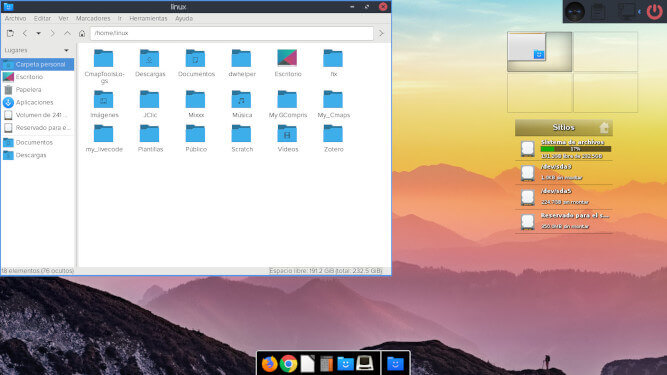
Task: Select the Mixxx folder
Action: pyautogui.click(x=195, y=99)
